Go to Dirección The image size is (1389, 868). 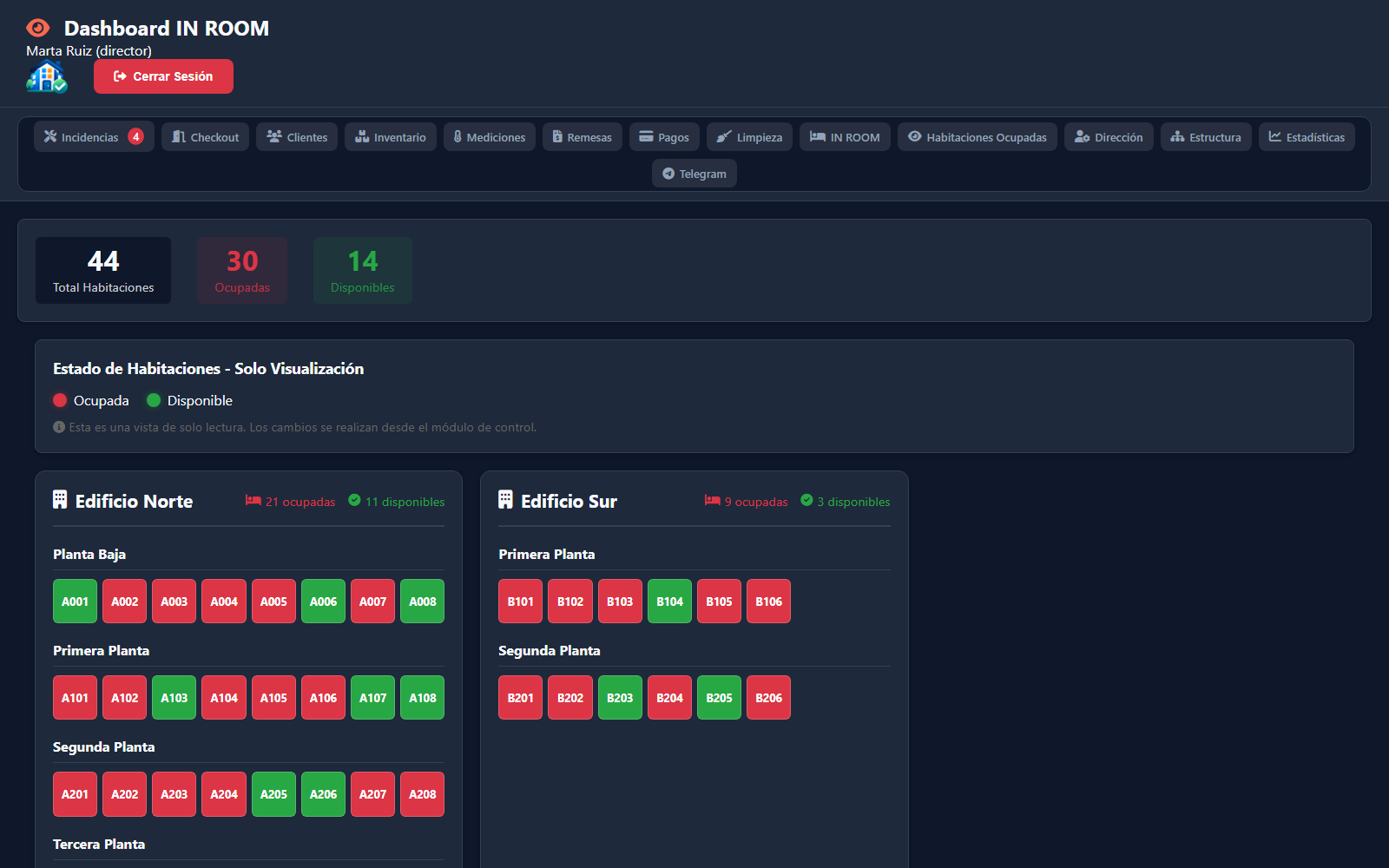(1109, 137)
